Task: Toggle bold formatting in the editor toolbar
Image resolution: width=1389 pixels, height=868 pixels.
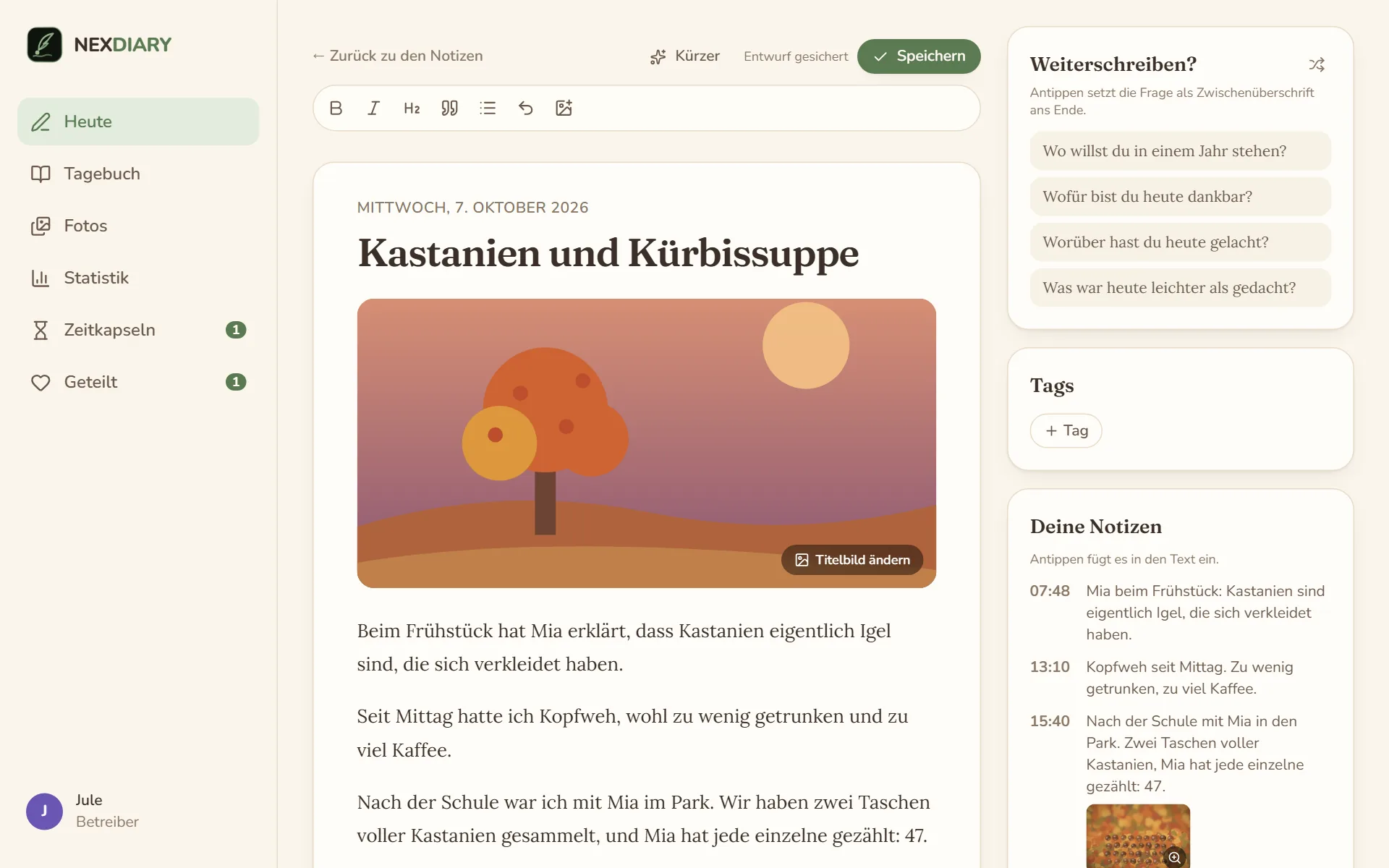Action: pyautogui.click(x=336, y=109)
